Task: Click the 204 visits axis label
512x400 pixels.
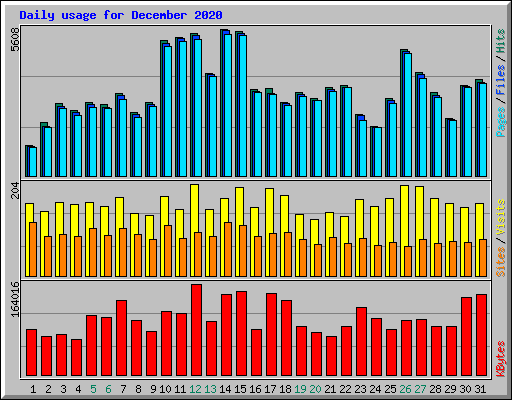Action: [15, 190]
